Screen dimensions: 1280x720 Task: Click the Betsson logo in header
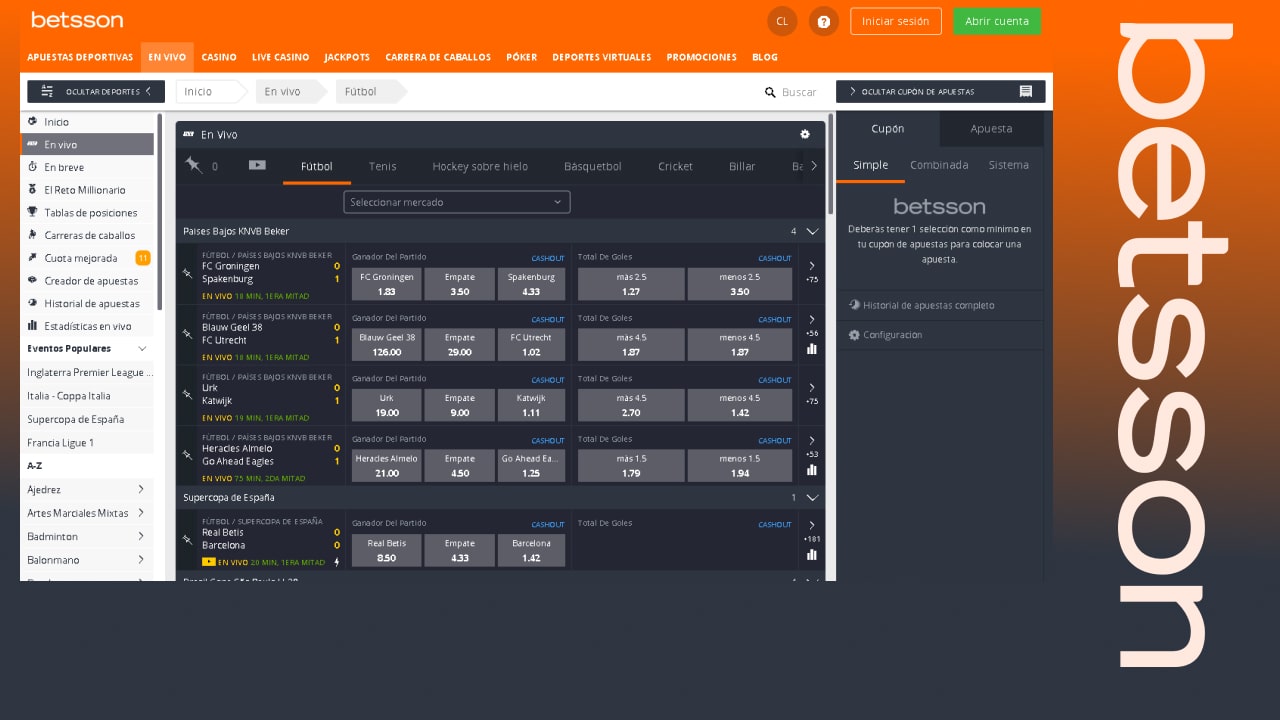pyautogui.click(x=77, y=20)
